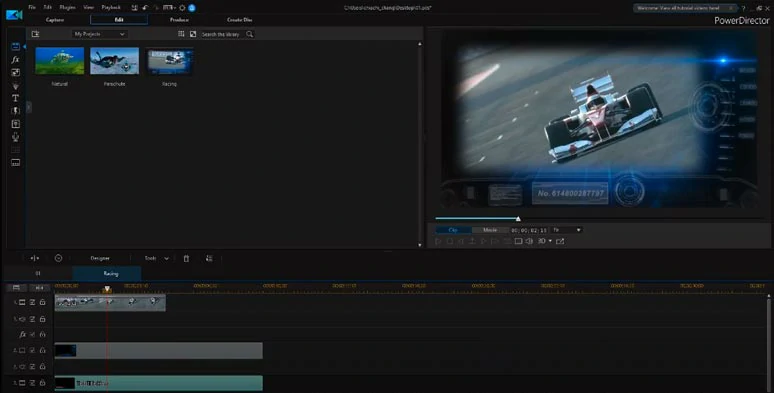Collapse the library side panel arrow

pos(29,107)
